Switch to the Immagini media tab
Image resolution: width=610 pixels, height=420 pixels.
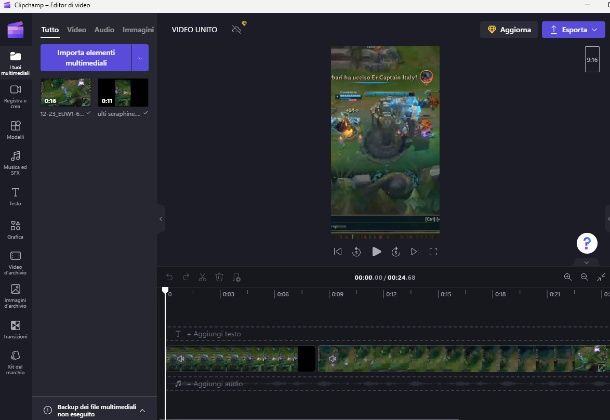pyautogui.click(x=138, y=30)
